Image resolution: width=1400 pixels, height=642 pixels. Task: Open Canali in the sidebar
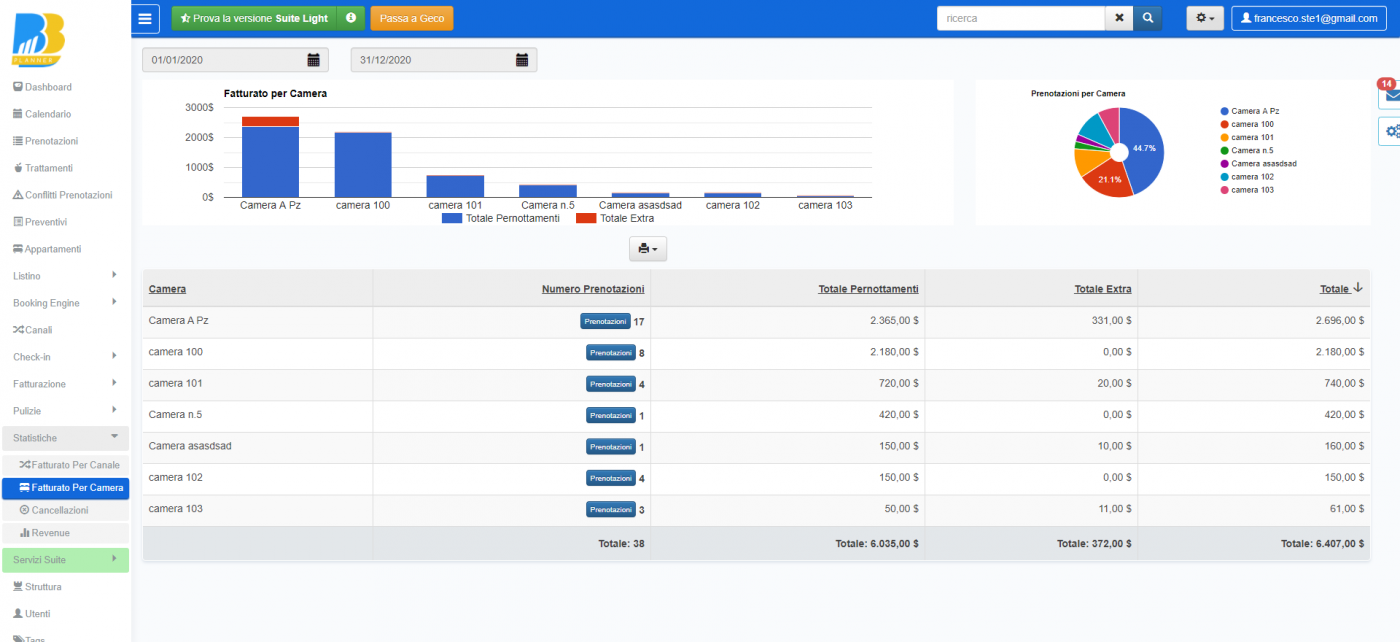point(32,330)
